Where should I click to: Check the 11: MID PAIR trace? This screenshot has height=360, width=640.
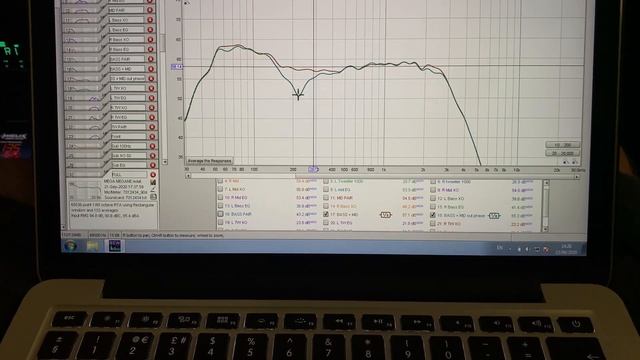click(326, 198)
